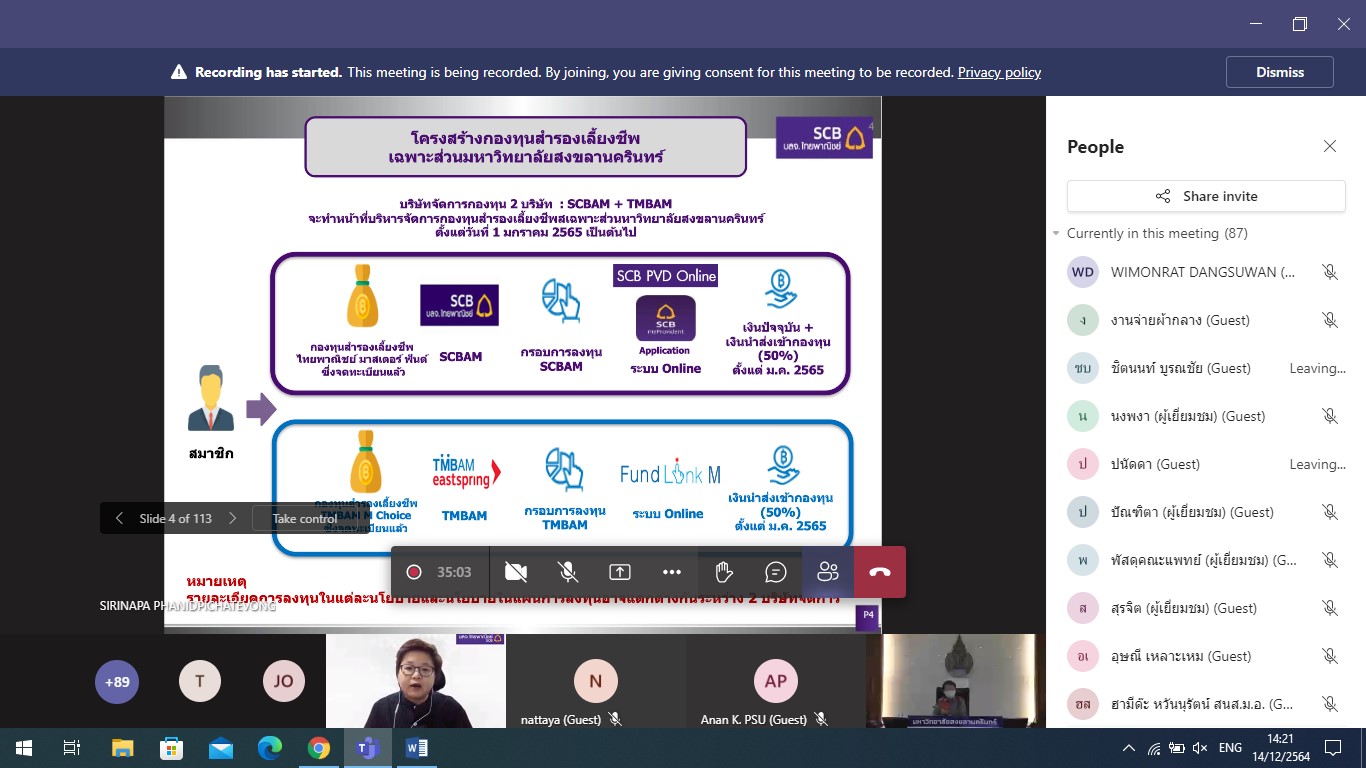Select Anan K. PSU (Guest) tile
Image resolution: width=1366 pixels, height=768 pixels.
[x=776, y=681]
